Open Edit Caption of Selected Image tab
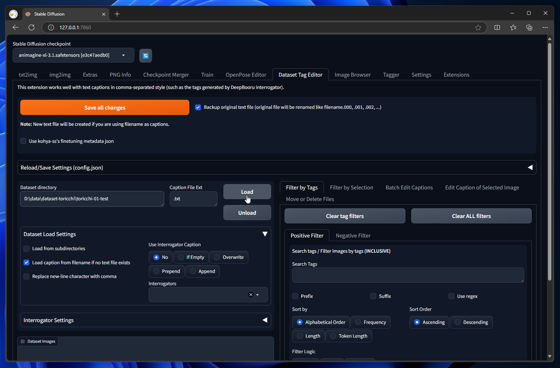 pos(482,188)
